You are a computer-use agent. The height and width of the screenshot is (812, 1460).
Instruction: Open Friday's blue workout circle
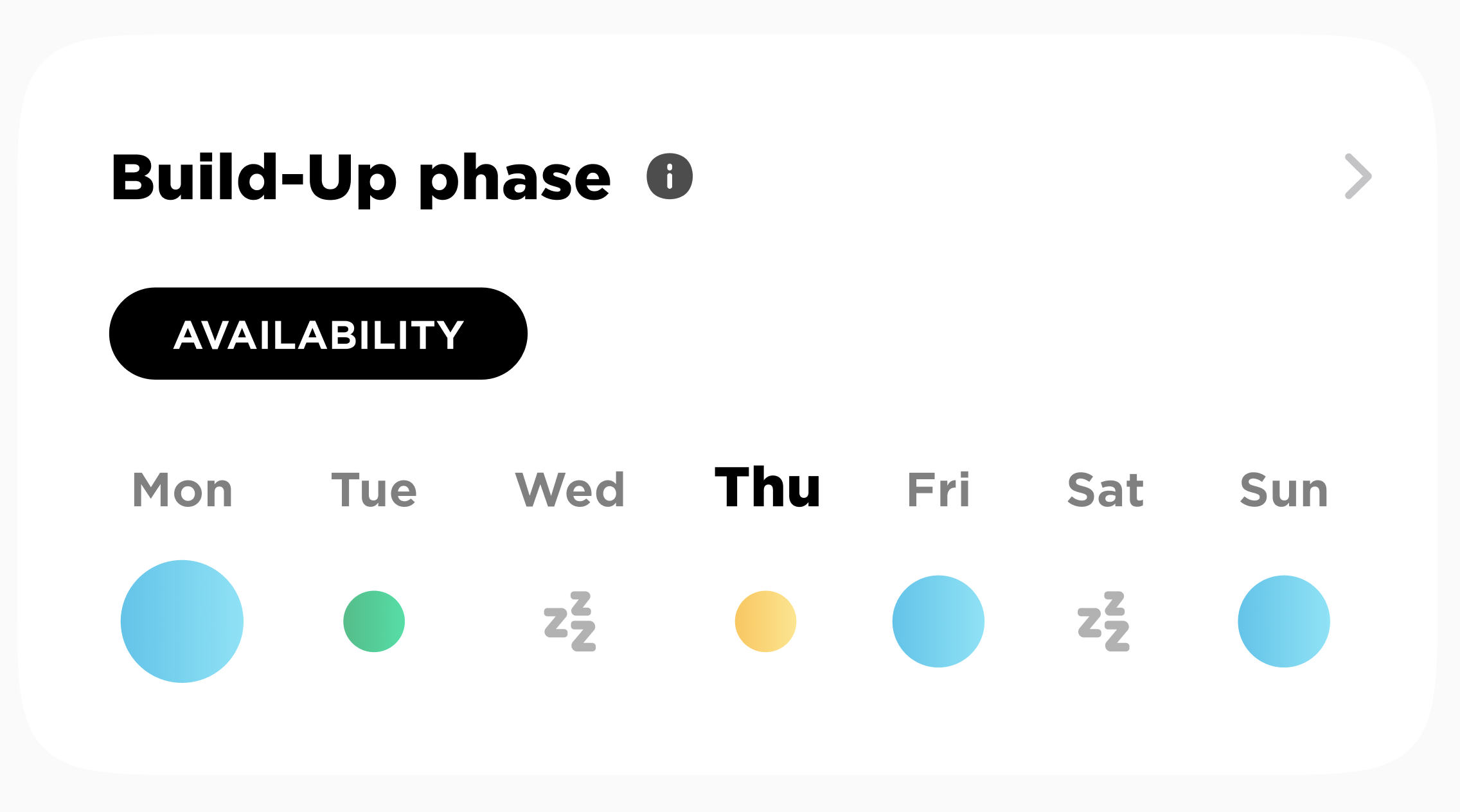(x=938, y=621)
